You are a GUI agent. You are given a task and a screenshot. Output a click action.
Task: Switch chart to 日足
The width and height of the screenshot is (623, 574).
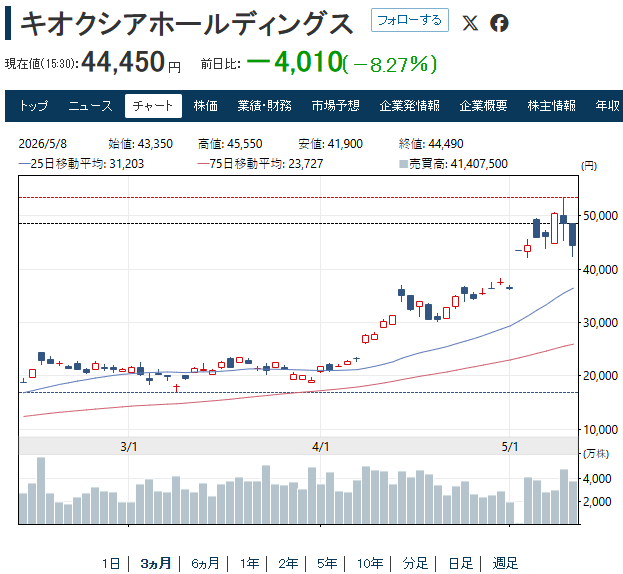click(461, 563)
